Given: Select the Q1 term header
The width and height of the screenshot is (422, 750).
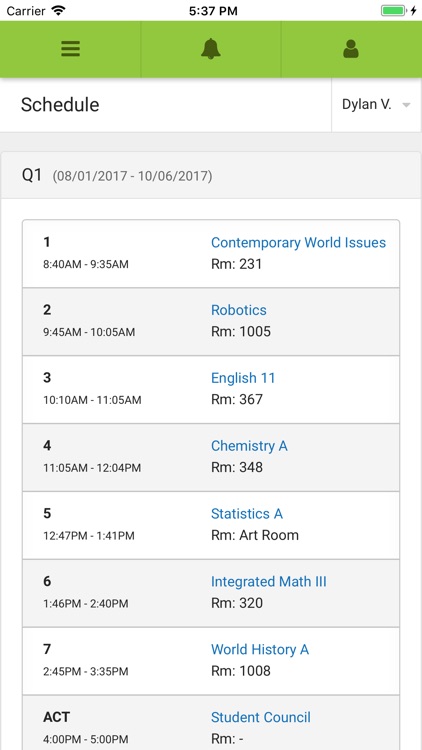Looking at the screenshot, I should 211,176.
